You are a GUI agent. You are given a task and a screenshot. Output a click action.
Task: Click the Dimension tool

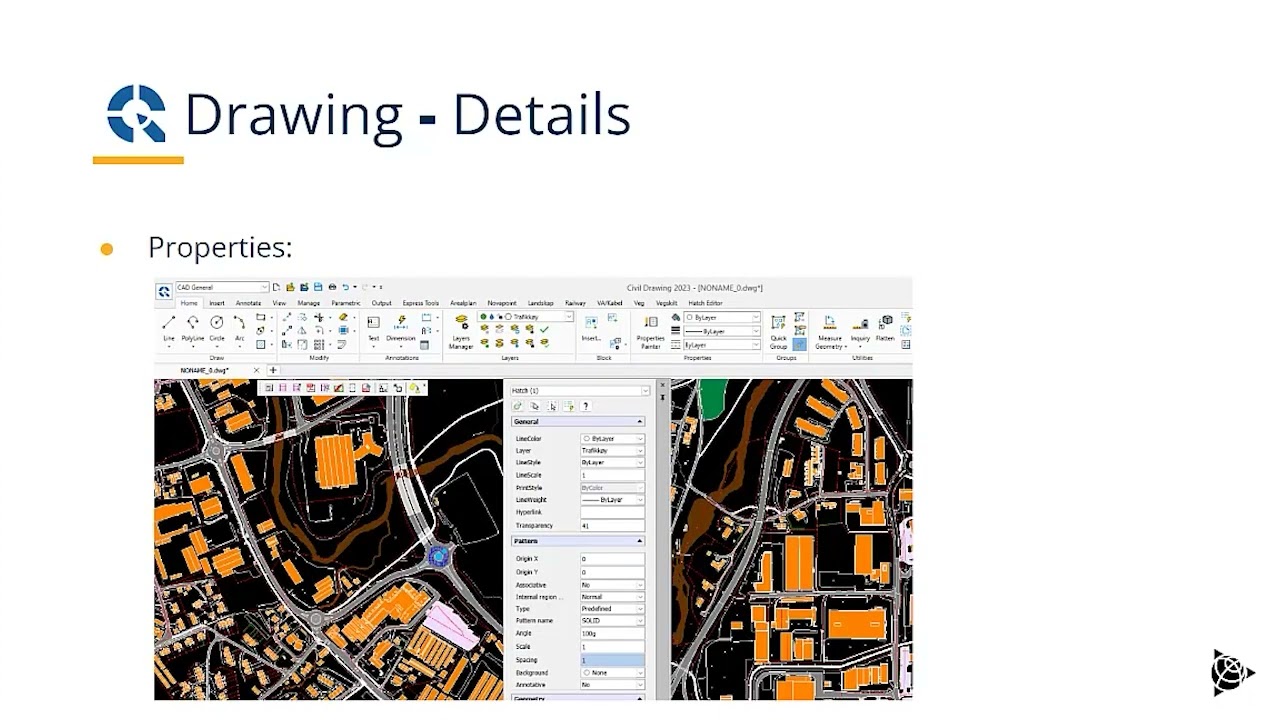[x=401, y=329]
